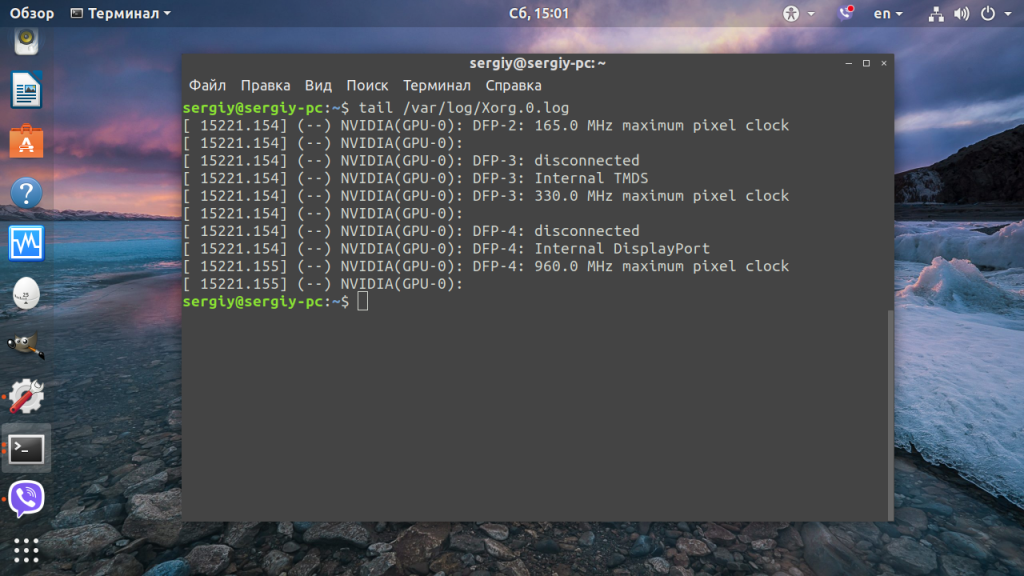Click the wrench and gear settings icon
Screen dimensions: 1024x576
(26, 397)
